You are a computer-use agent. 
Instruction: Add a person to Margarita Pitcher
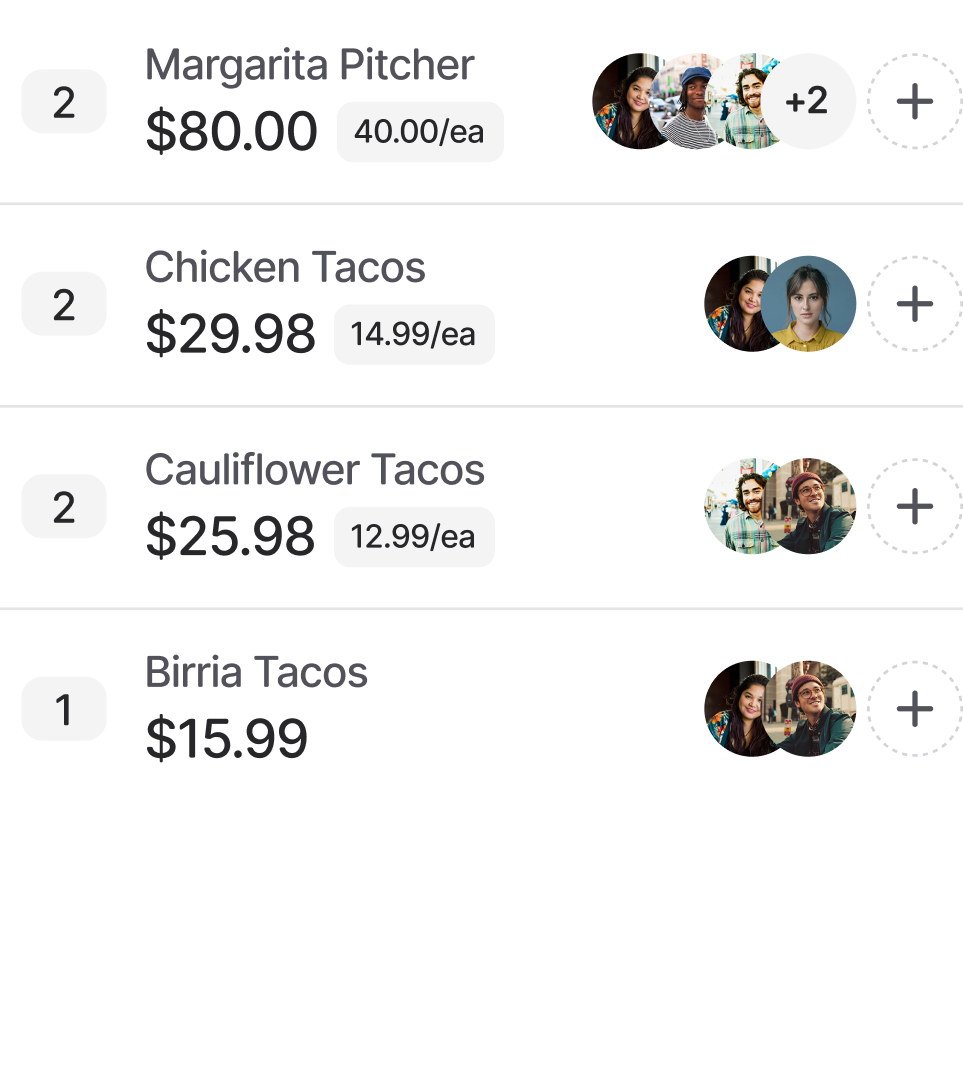pos(914,101)
